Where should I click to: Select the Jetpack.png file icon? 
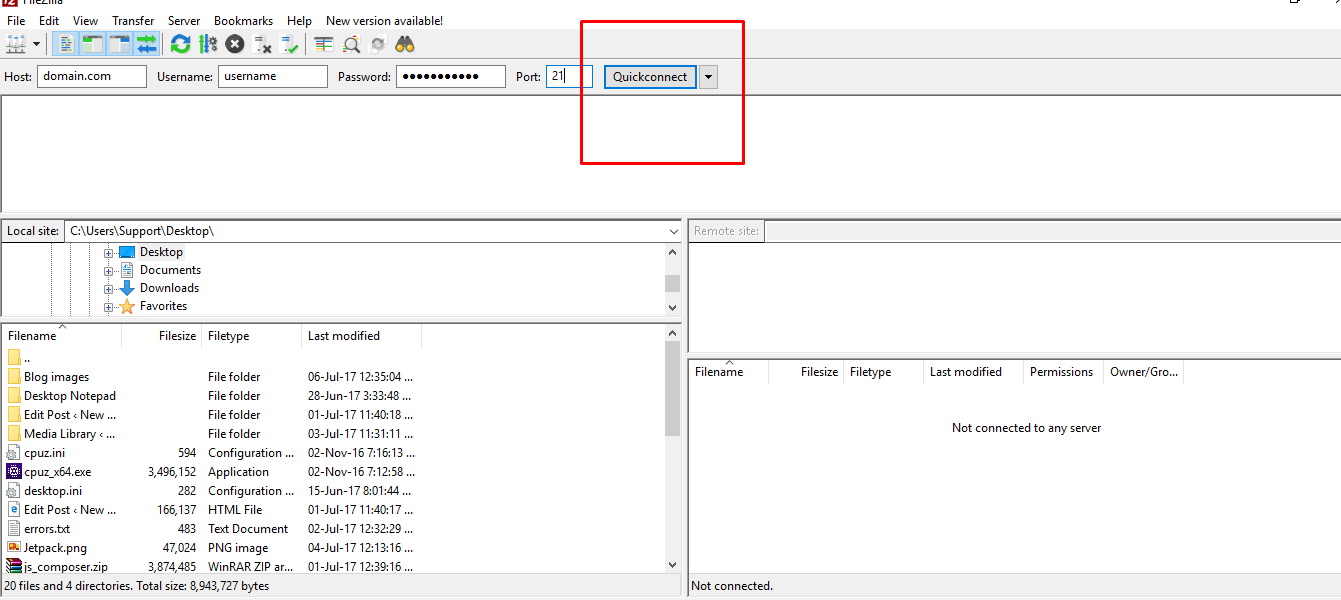[x=14, y=548]
